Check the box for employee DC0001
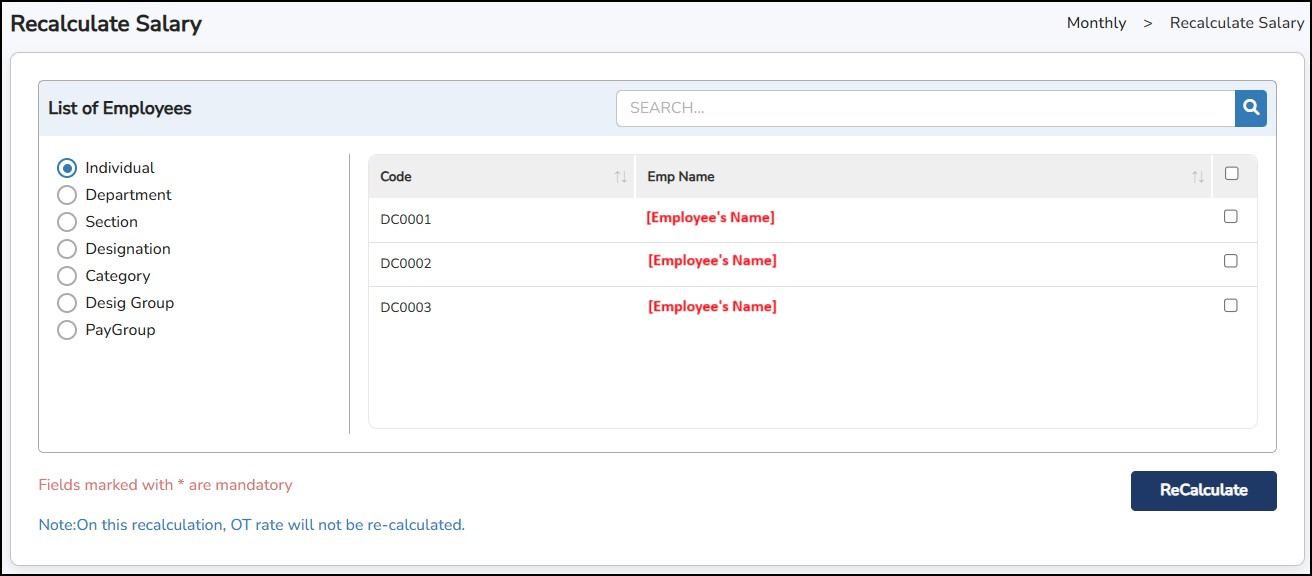The height and width of the screenshot is (576, 1312). coord(1231,216)
